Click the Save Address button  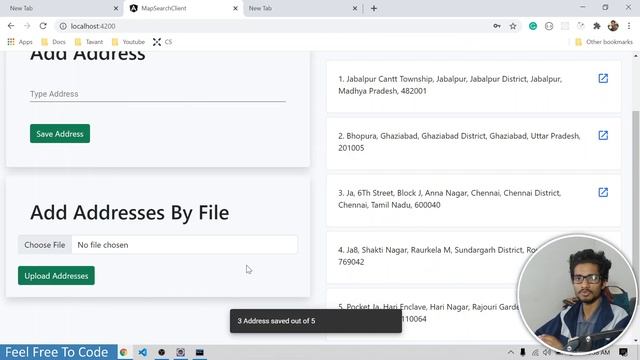pos(60,133)
